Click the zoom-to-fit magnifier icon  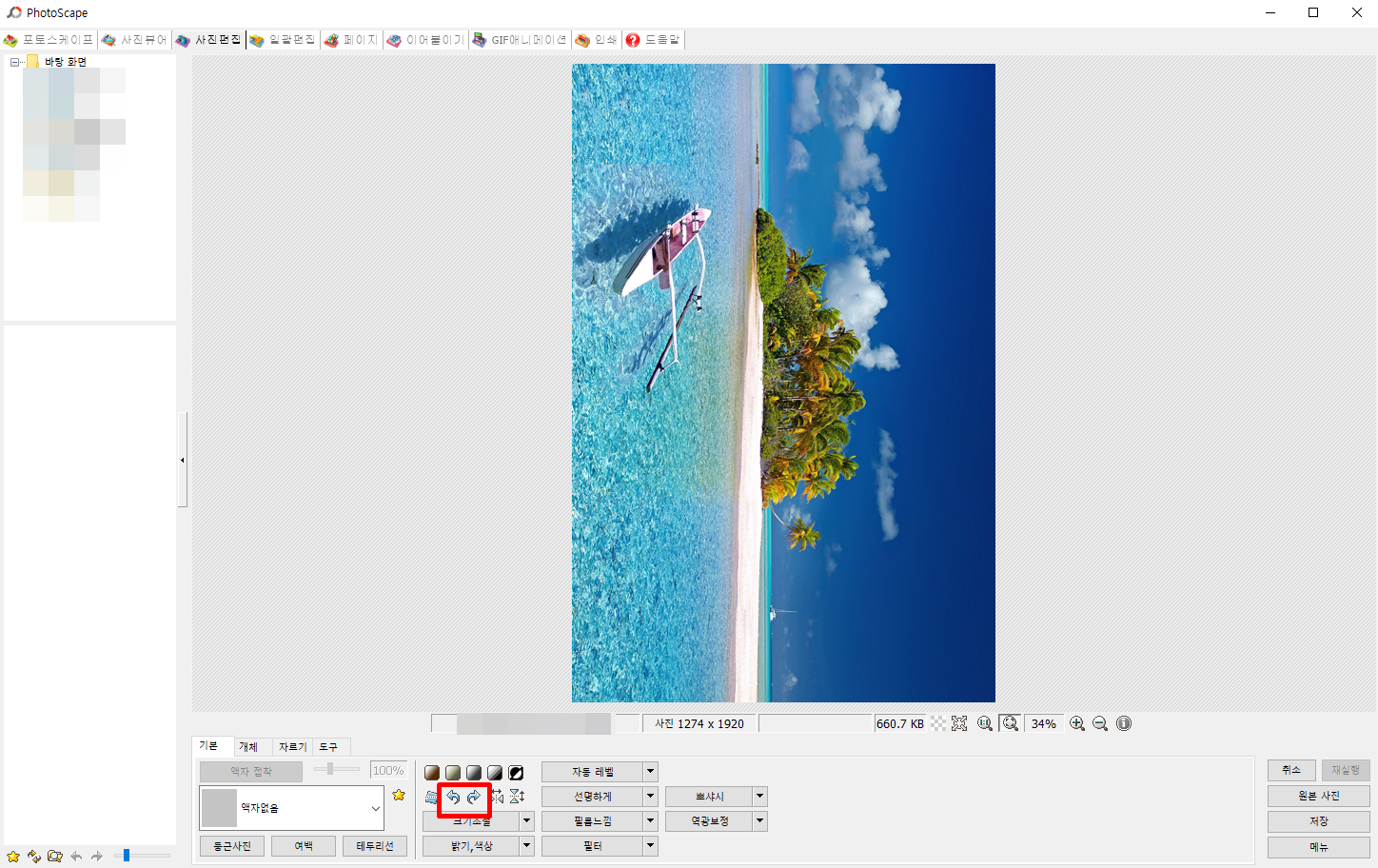[1011, 723]
